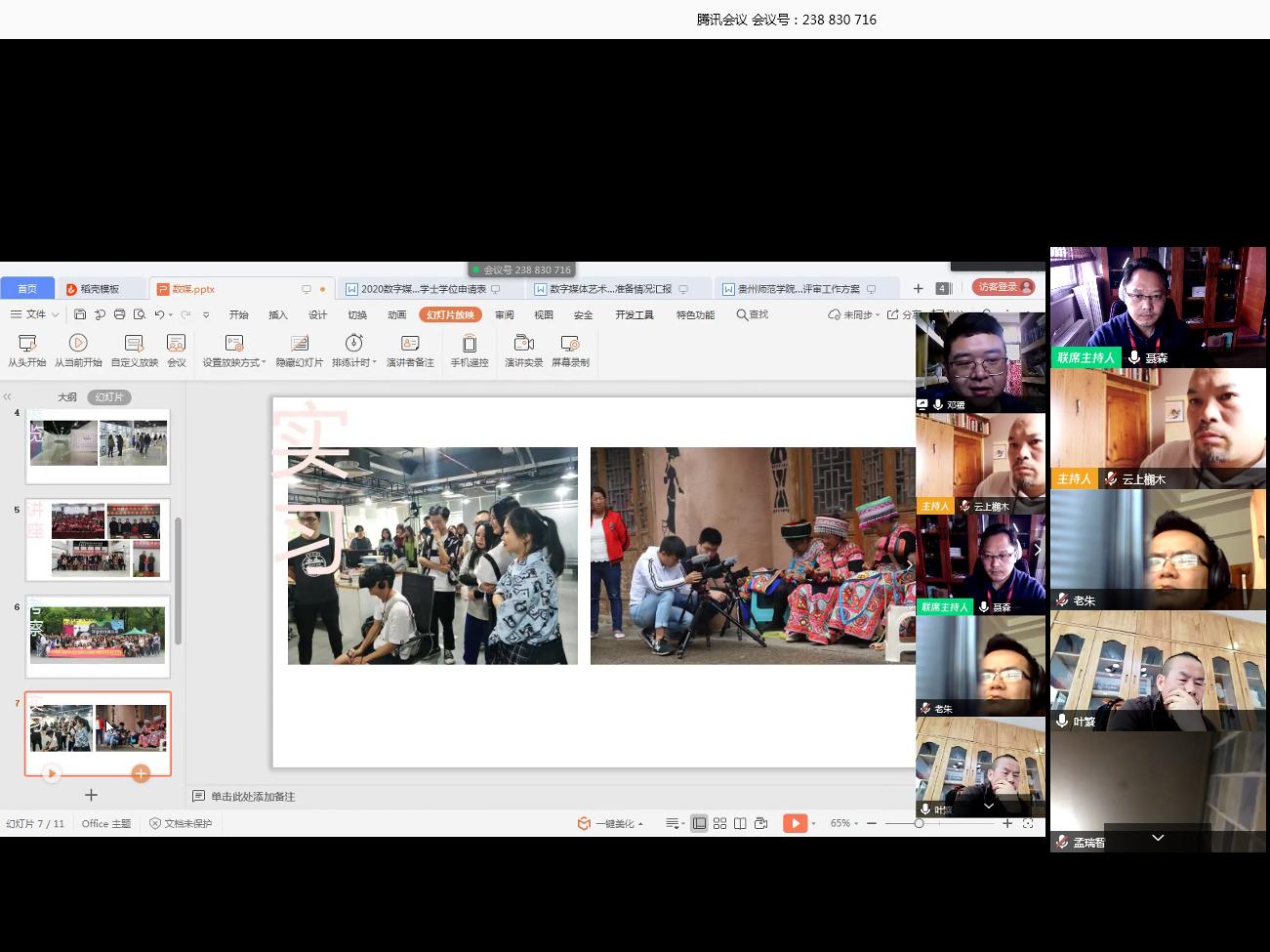This screenshot has width=1270, height=952.
Task: Switch to 数字媒体艺术...准备情况汇报 document tab
Action: 611,289
